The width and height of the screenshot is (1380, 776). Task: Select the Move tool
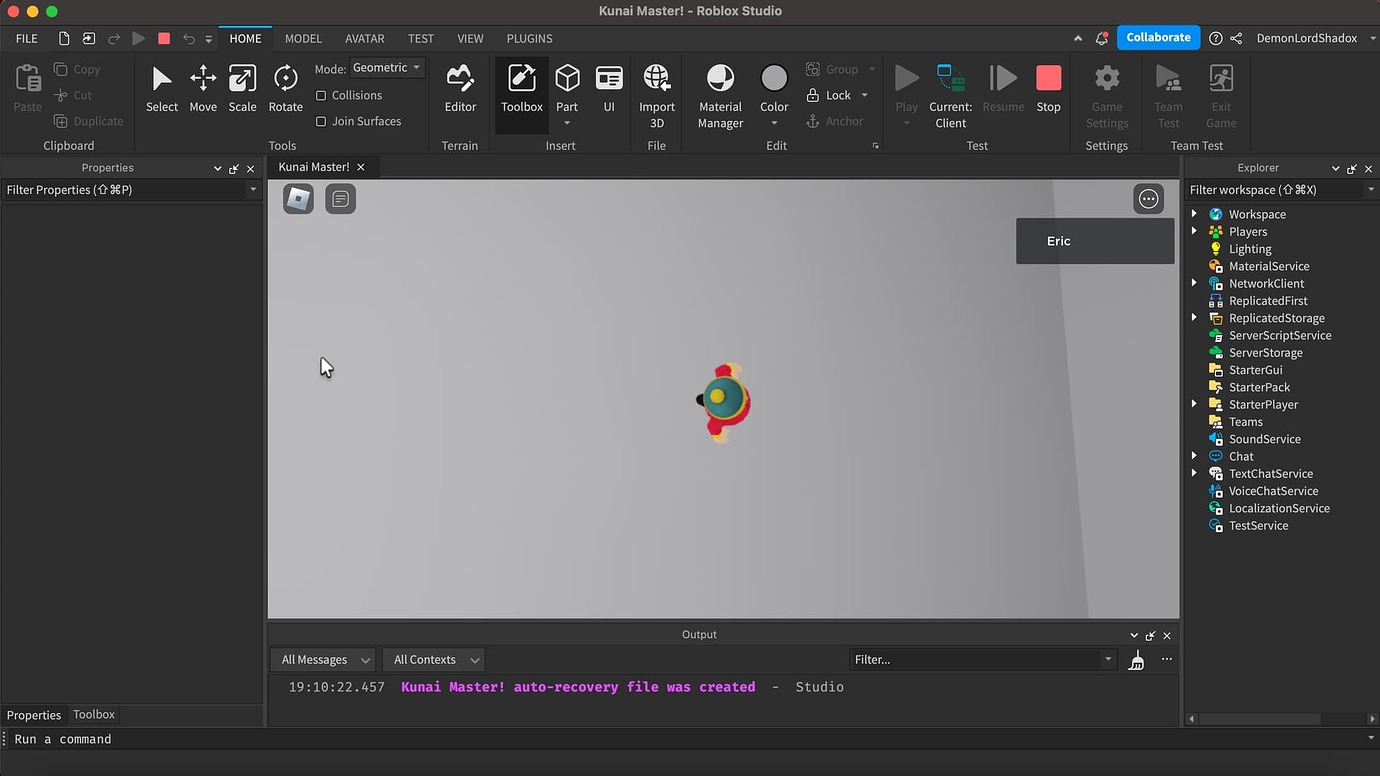tap(203, 89)
